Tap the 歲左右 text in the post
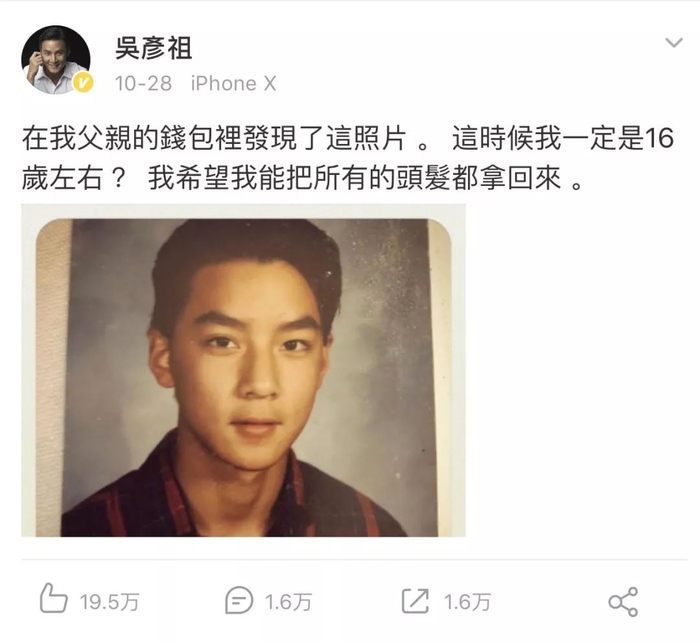 click(x=62, y=178)
